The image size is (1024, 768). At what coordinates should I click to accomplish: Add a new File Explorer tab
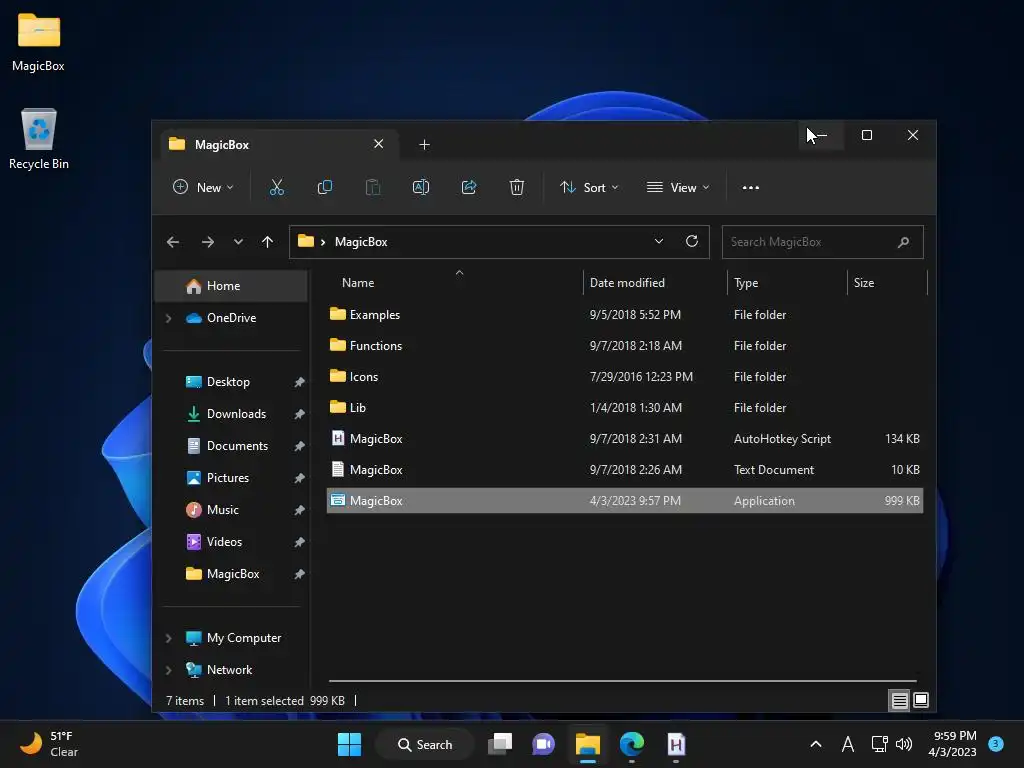[424, 144]
